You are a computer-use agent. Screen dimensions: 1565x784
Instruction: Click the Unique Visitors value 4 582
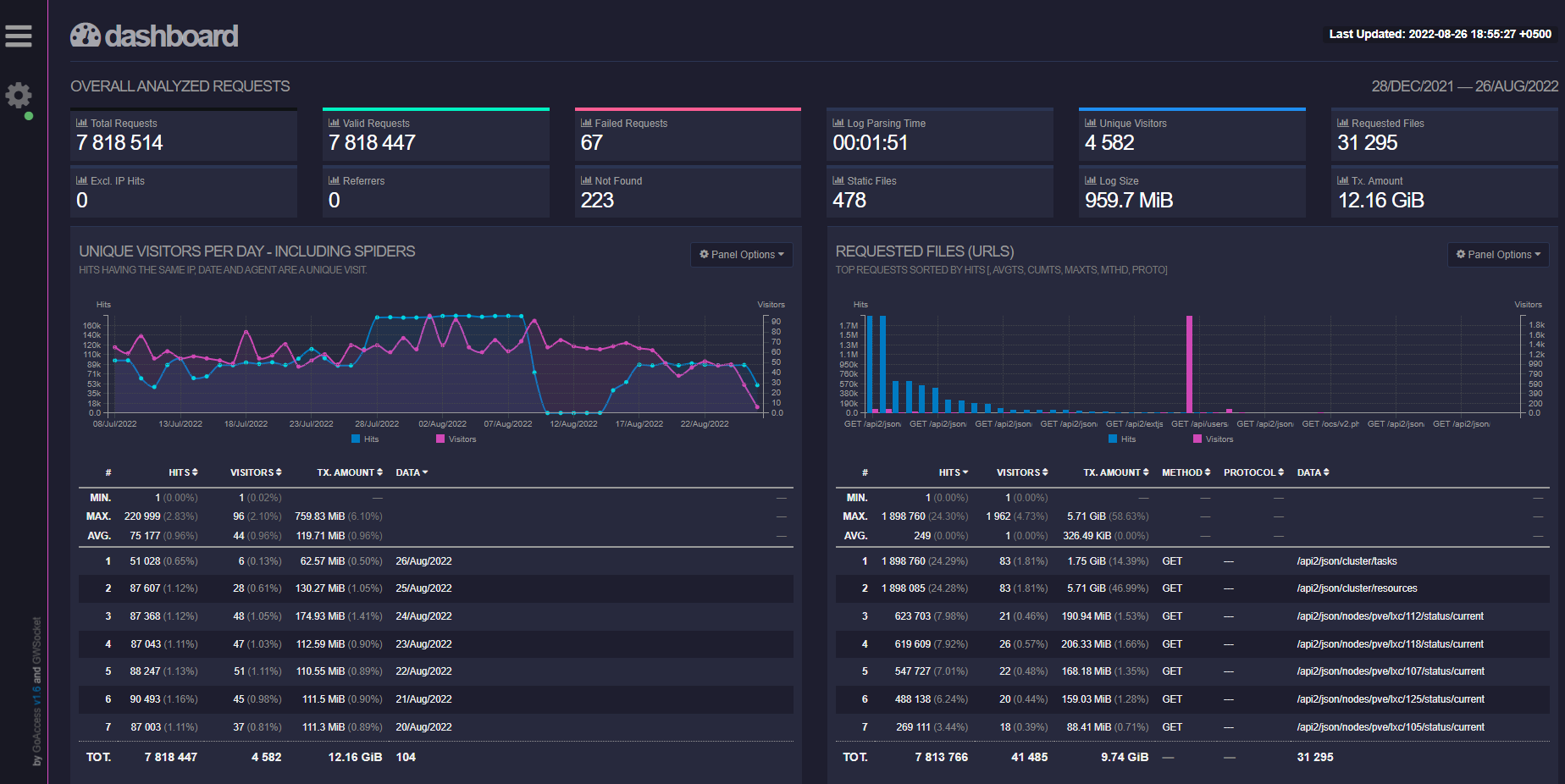coord(1109,143)
